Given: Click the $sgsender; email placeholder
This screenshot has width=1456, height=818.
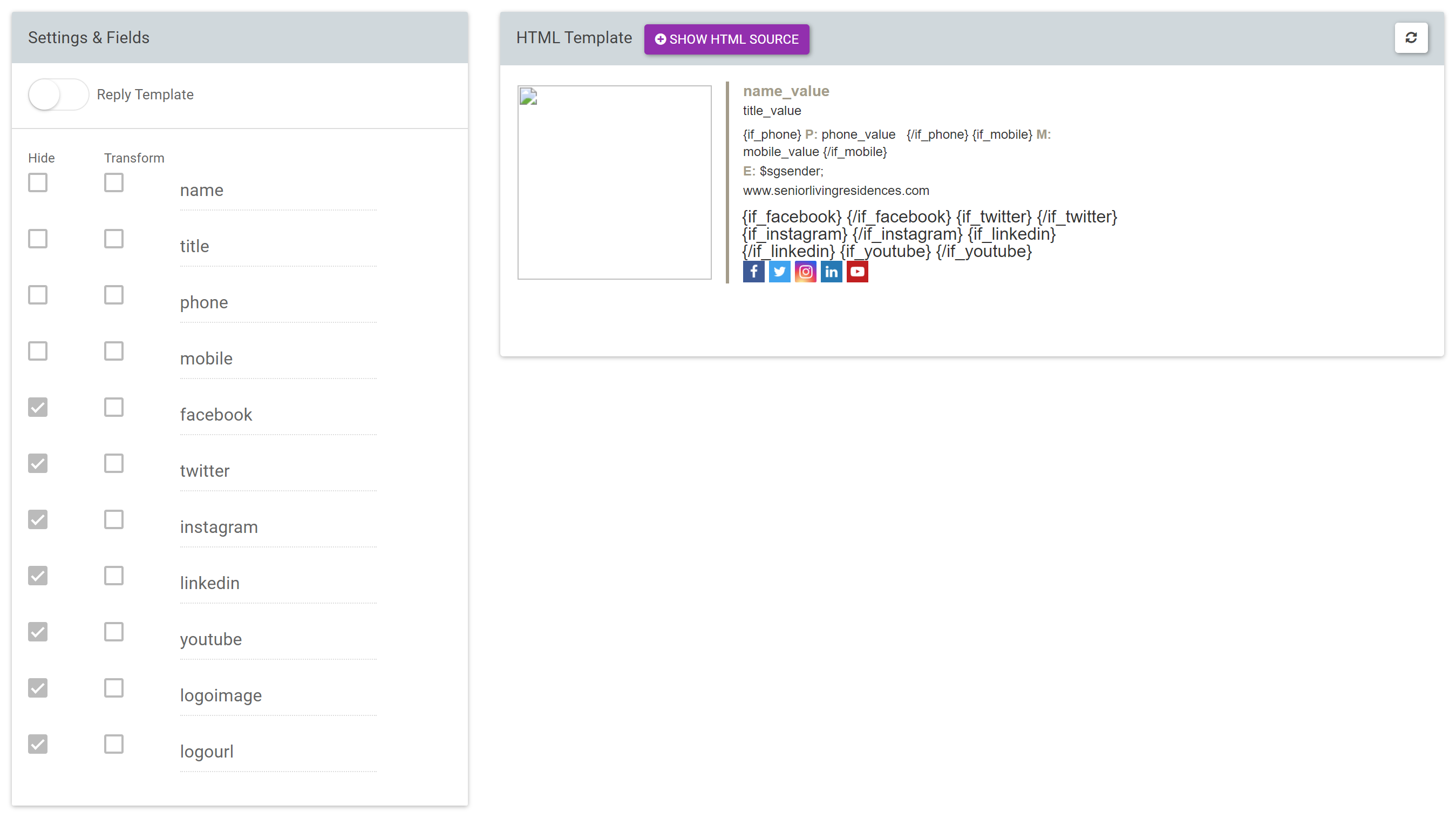Looking at the screenshot, I should click(791, 171).
